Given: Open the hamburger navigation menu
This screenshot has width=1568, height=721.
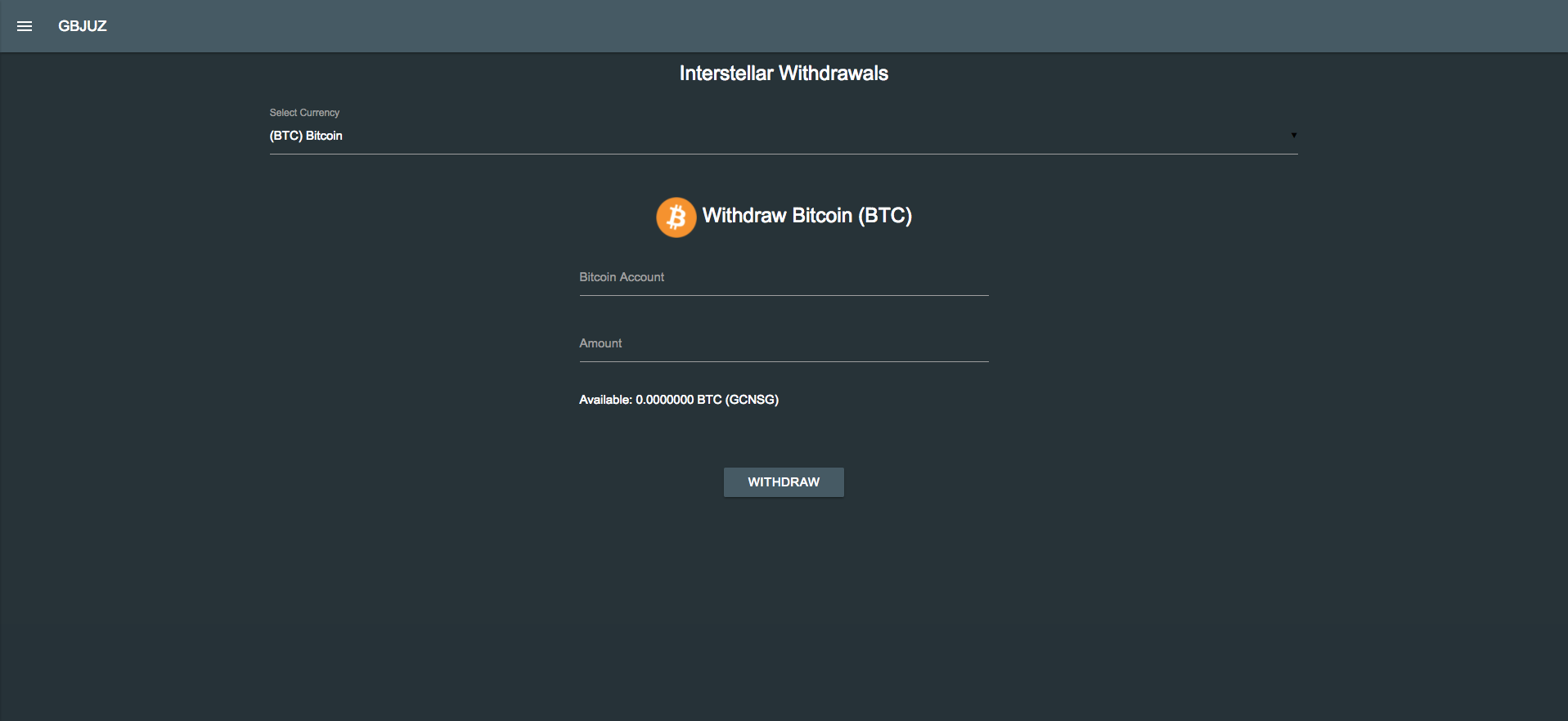Looking at the screenshot, I should (25, 26).
